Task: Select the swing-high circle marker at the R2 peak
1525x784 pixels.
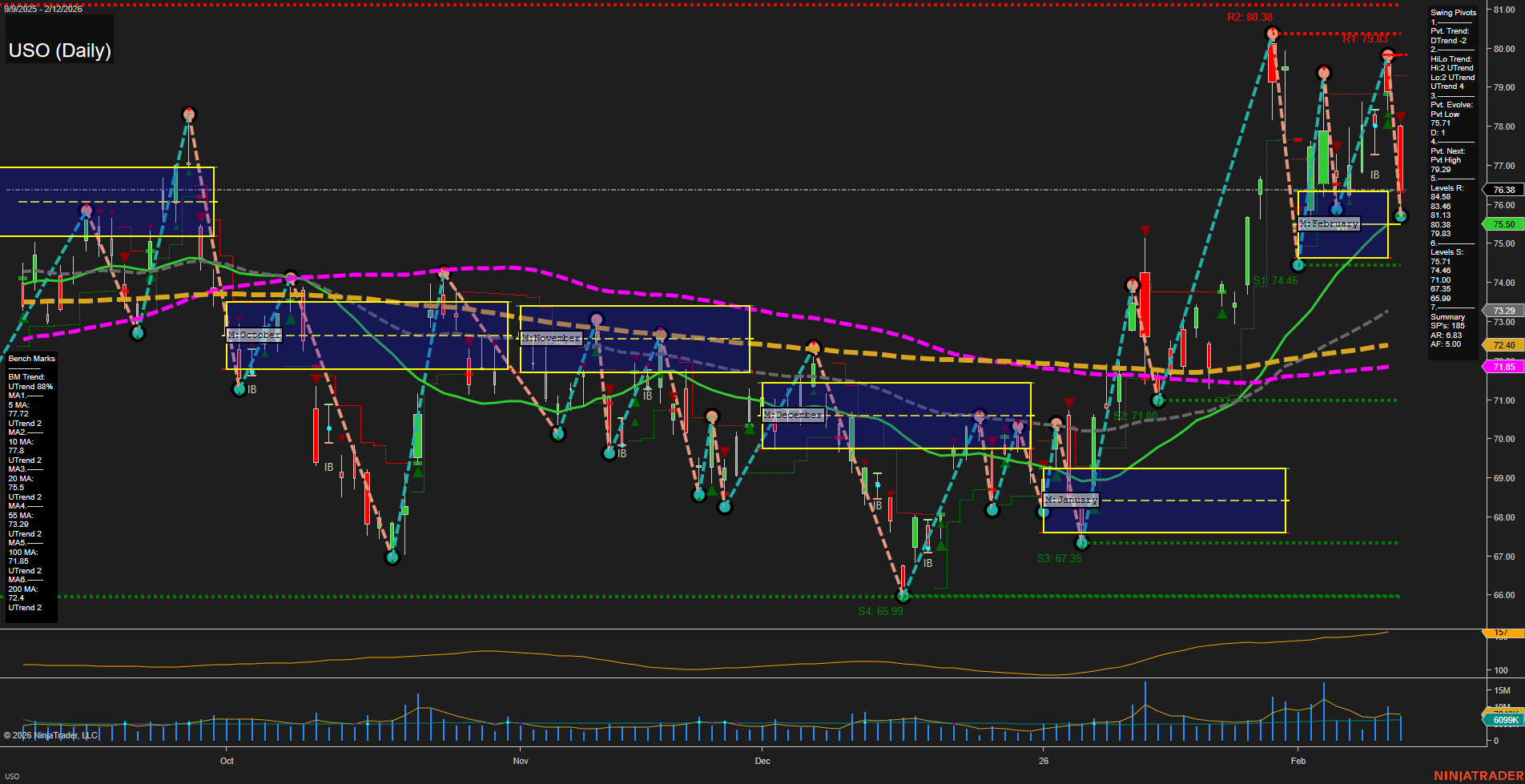Action: pyautogui.click(x=1271, y=34)
